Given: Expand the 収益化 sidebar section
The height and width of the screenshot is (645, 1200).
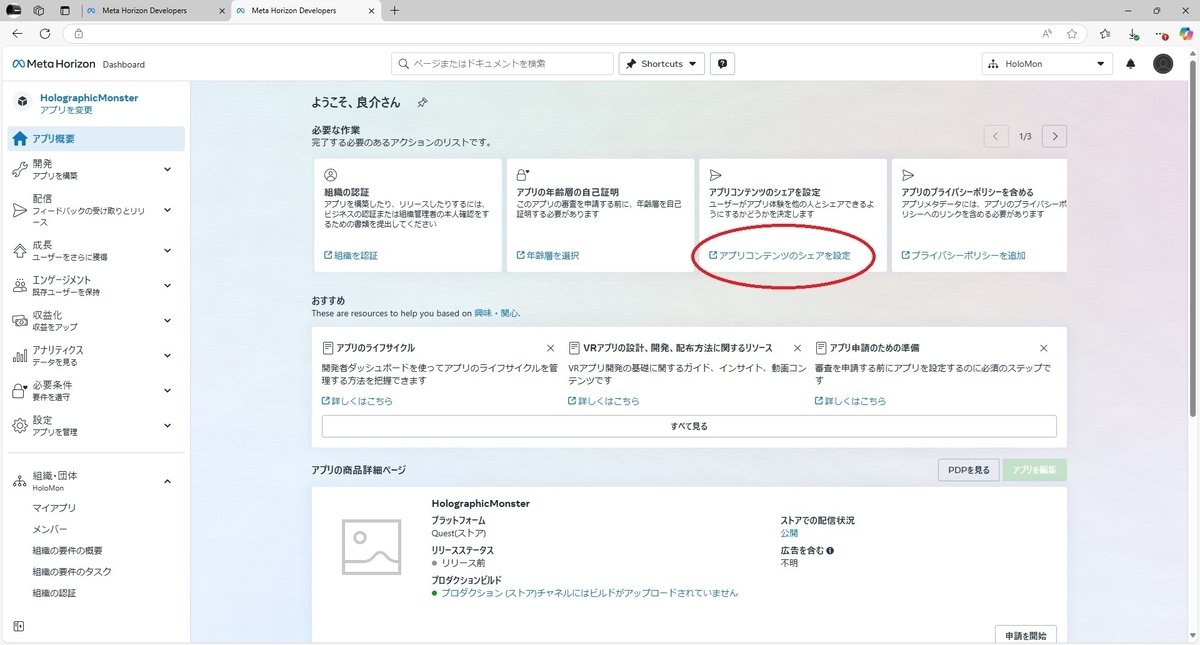Looking at the screenshot, I should (167, 321).
